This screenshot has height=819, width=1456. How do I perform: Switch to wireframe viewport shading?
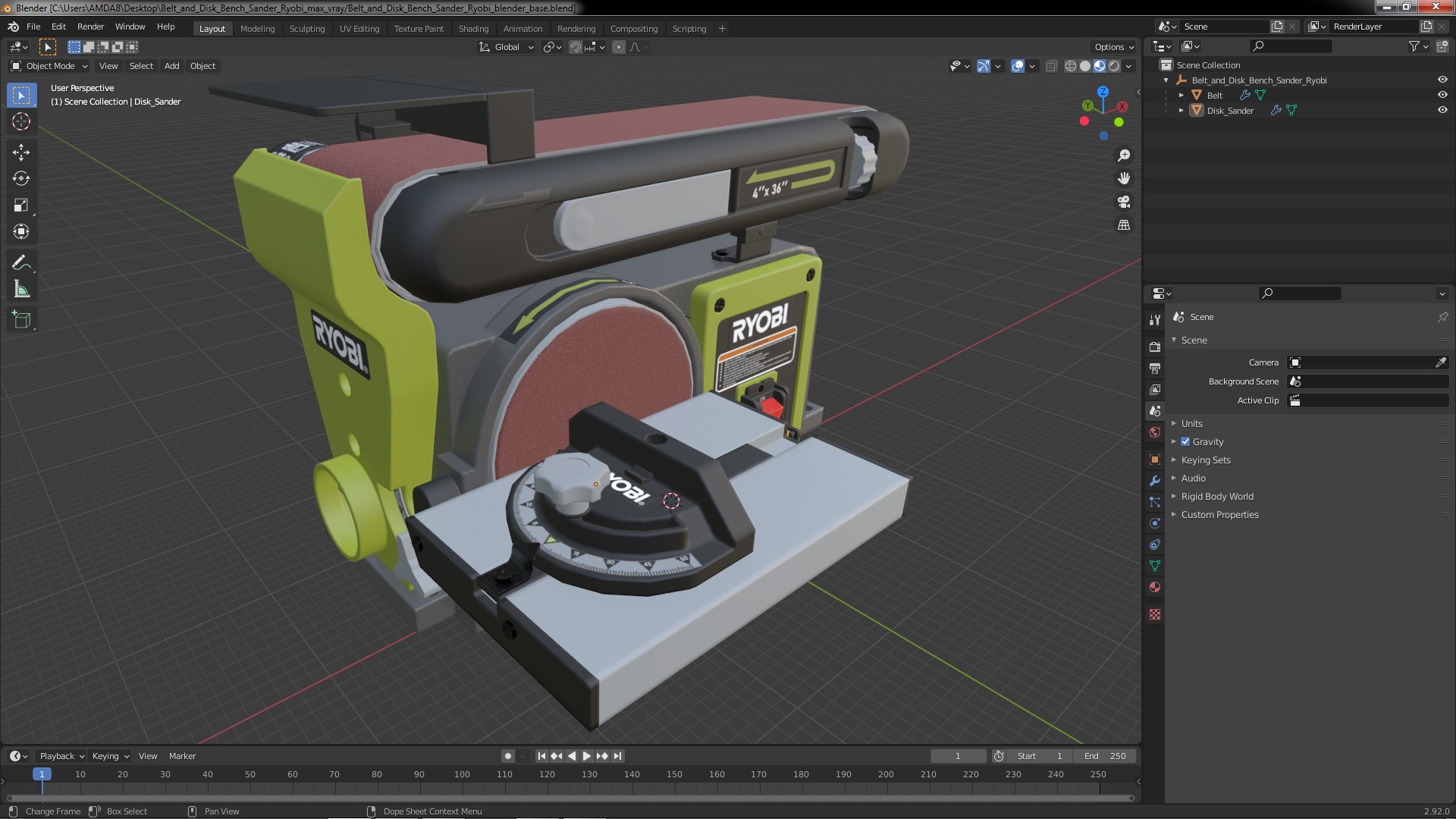(x=1070, y=67)
